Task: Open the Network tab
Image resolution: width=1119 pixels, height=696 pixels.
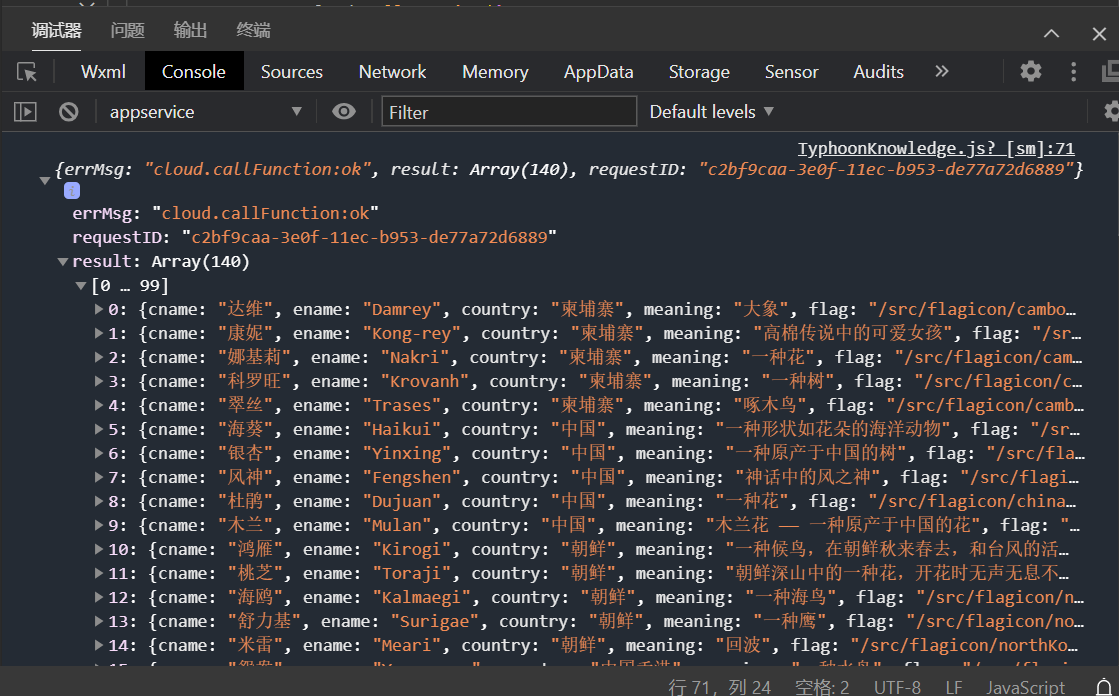Action: click(393, 71)
